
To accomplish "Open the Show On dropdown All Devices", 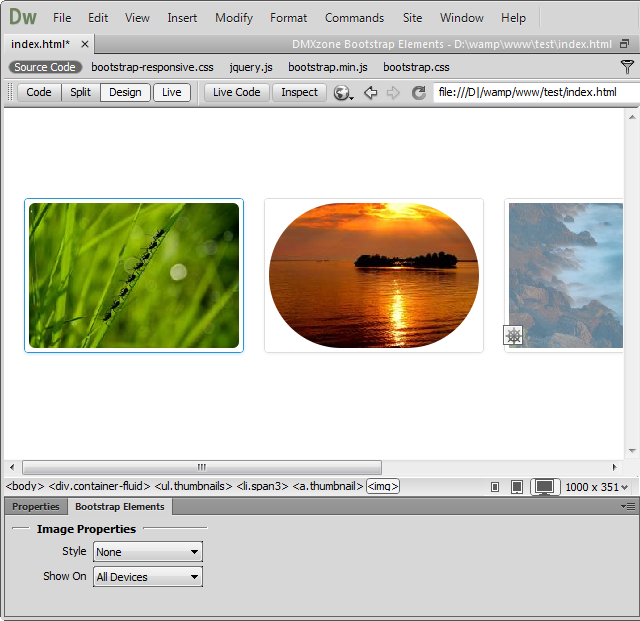I will point(148,576).
